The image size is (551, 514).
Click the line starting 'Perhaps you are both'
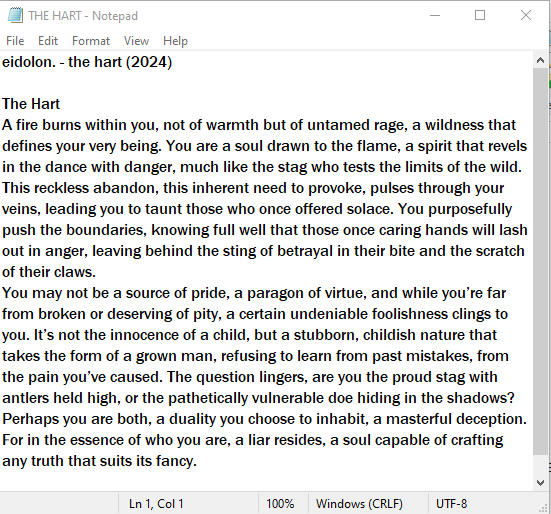tap(265, 419)
